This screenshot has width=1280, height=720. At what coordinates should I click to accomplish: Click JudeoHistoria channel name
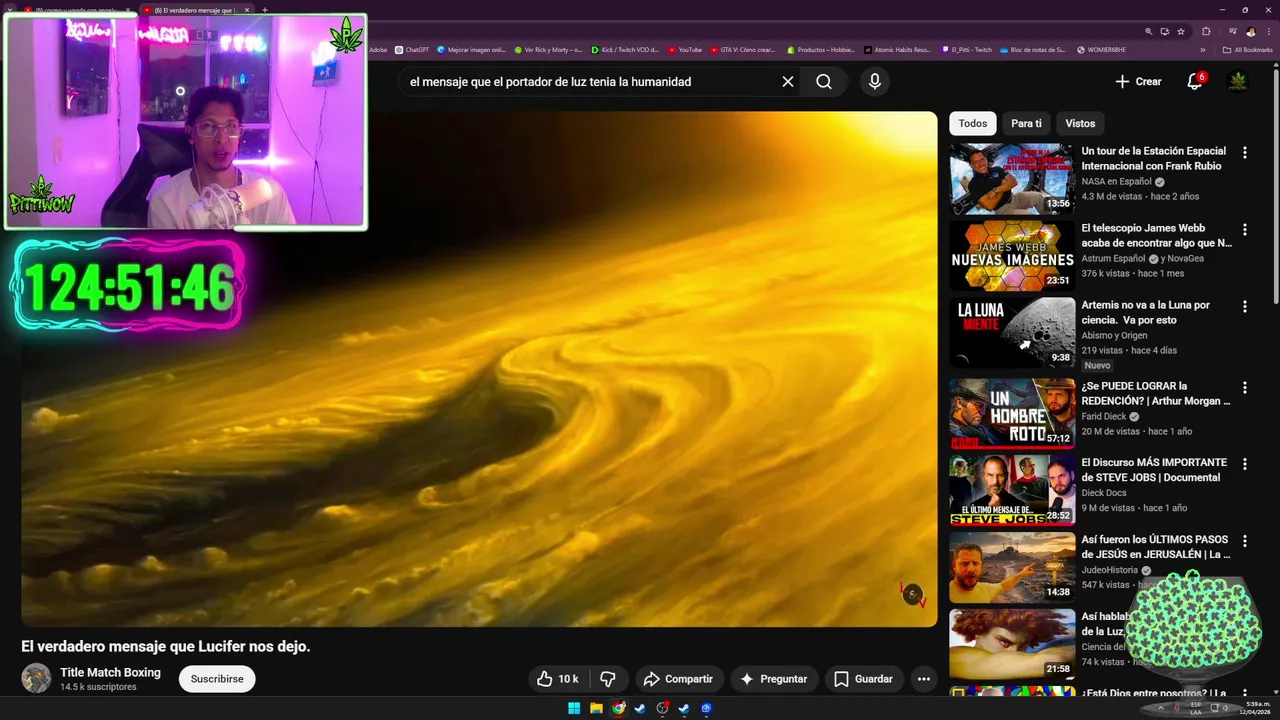pos(1109,571)
